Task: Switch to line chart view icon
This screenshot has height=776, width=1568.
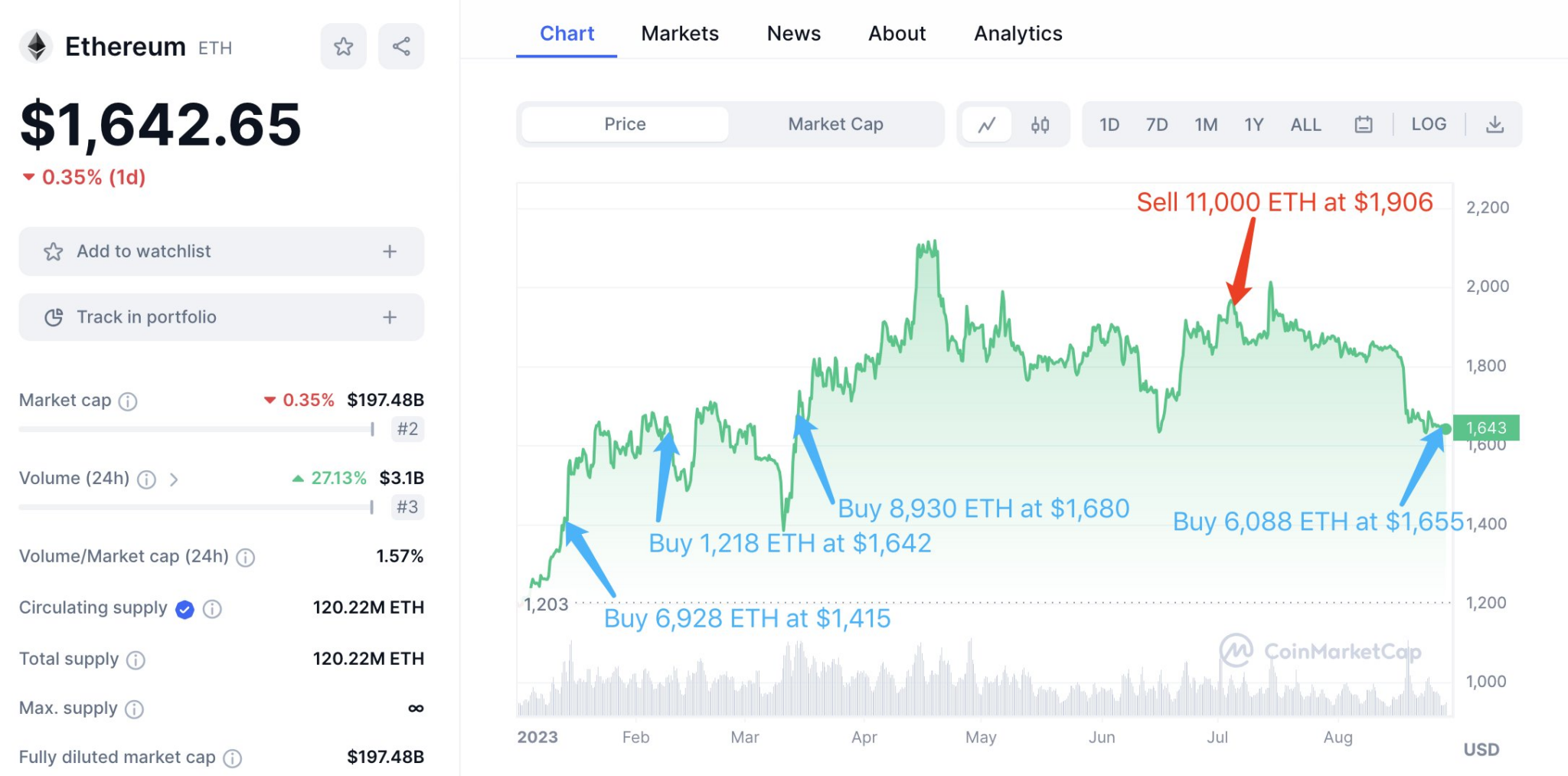Action: [x=987, y=124]
